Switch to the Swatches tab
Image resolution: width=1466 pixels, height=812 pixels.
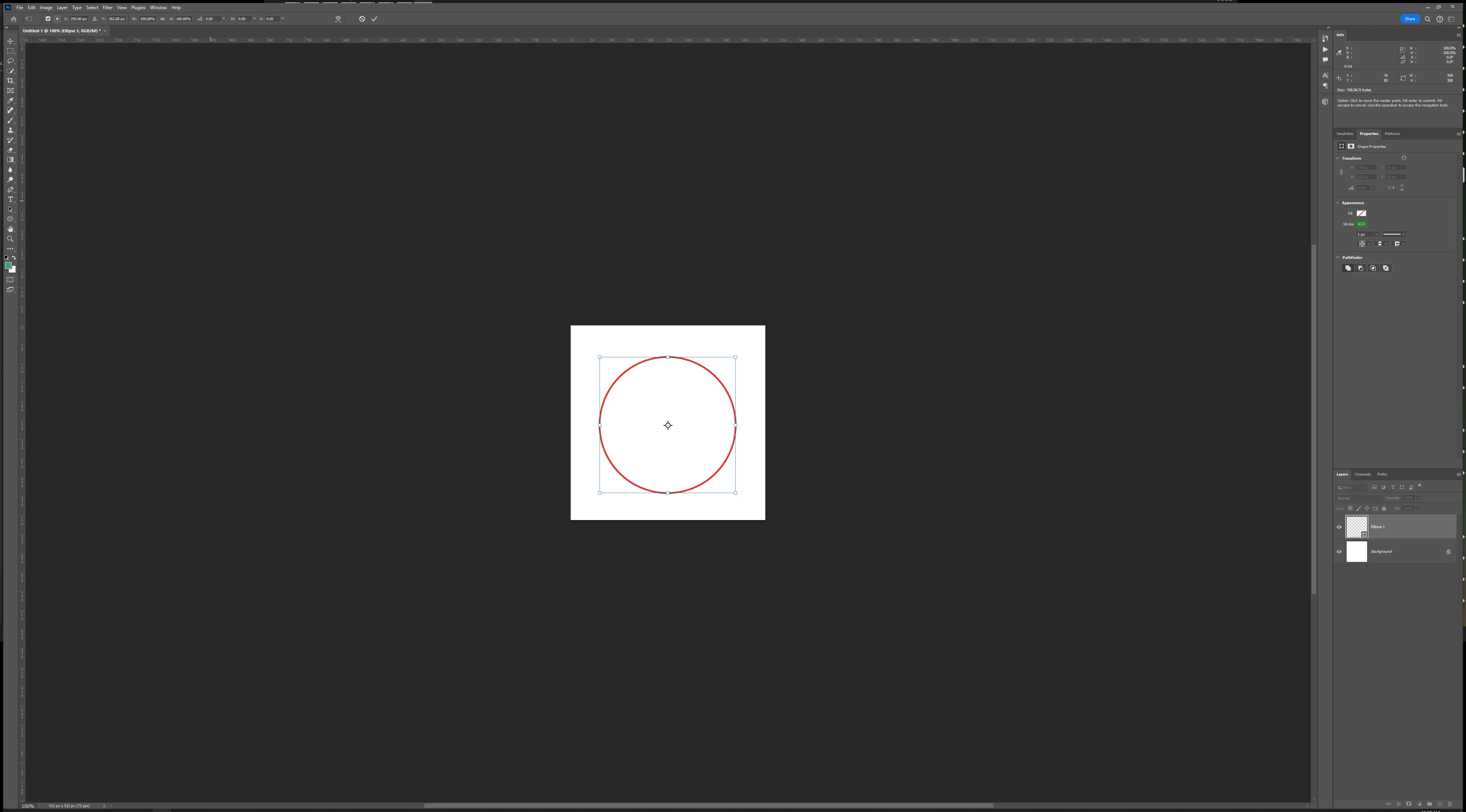[x=1345, y=134]
